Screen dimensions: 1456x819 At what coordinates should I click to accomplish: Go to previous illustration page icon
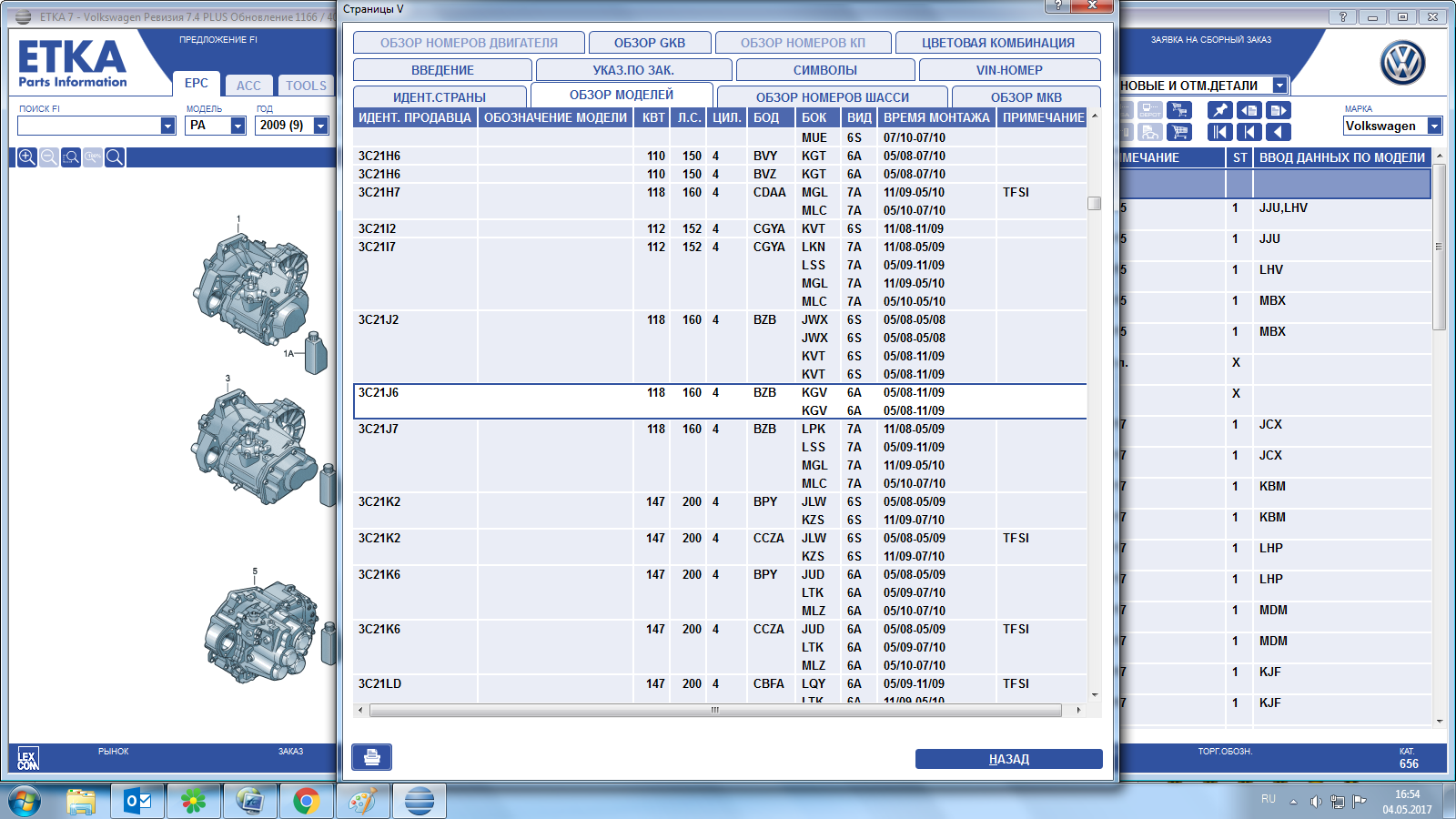click(x=1249, y=110)
